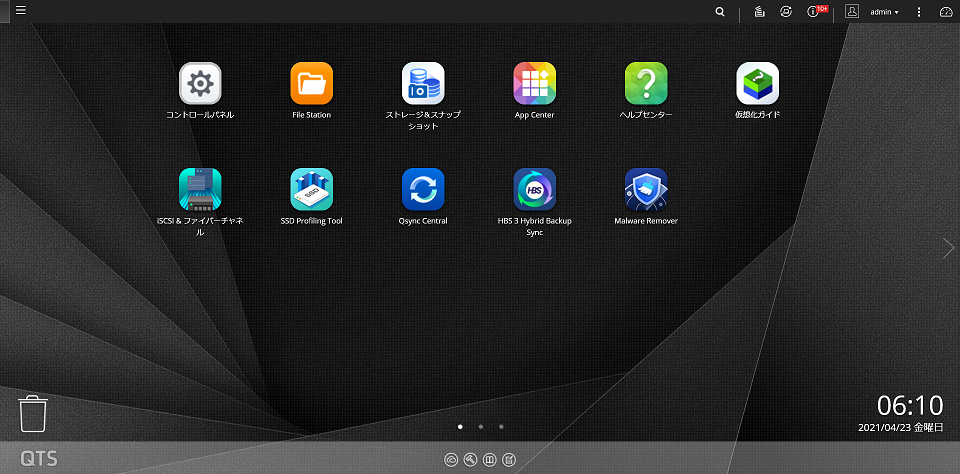Screen dimensions: 960x474
Task: Click the fourth bottom bar feedback icon
Action: tap(508, 459)
